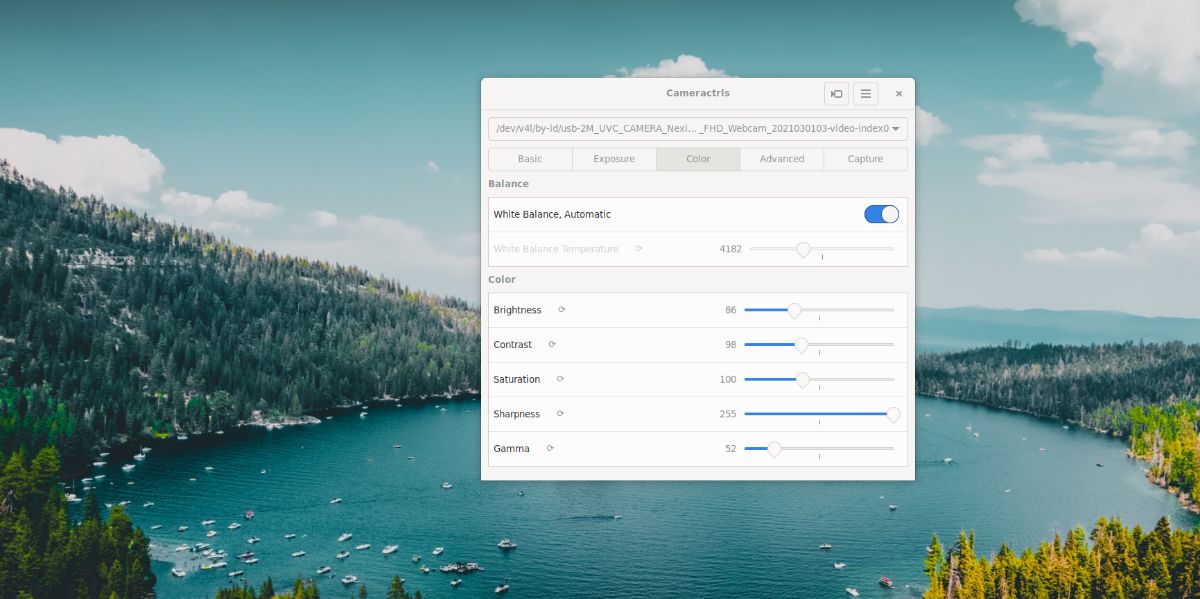1200x599 pixels.
Task: Select the Advanced tab
Action: tap(782, 159)
